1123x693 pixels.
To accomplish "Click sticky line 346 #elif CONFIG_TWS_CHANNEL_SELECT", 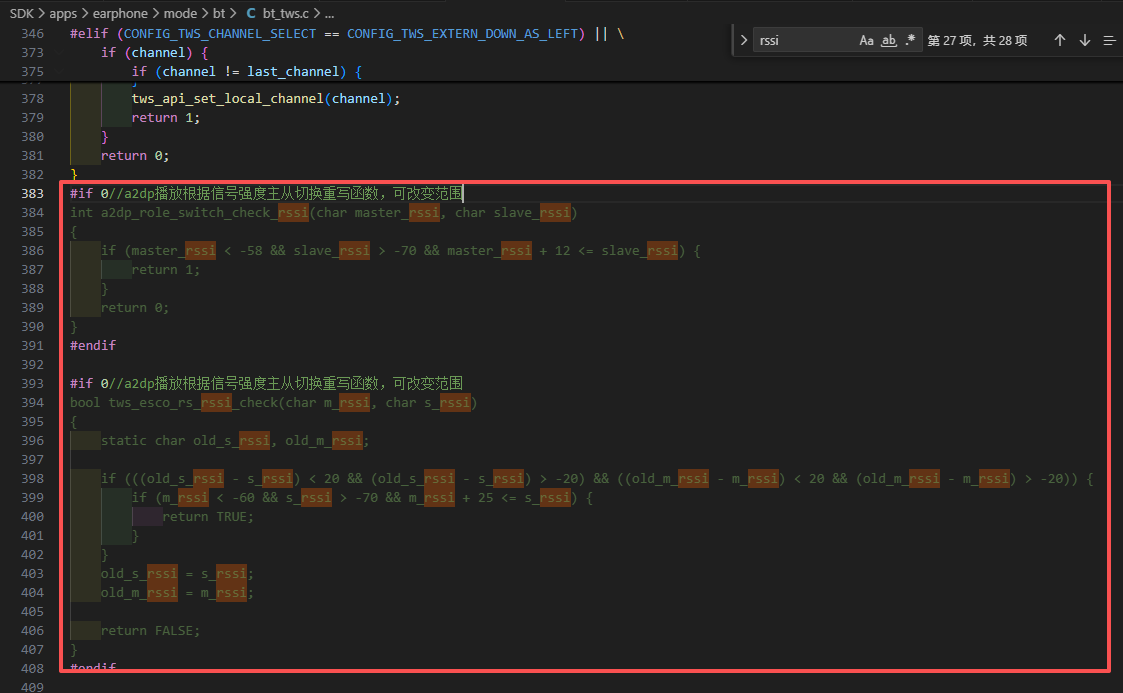I will point(347,34).
